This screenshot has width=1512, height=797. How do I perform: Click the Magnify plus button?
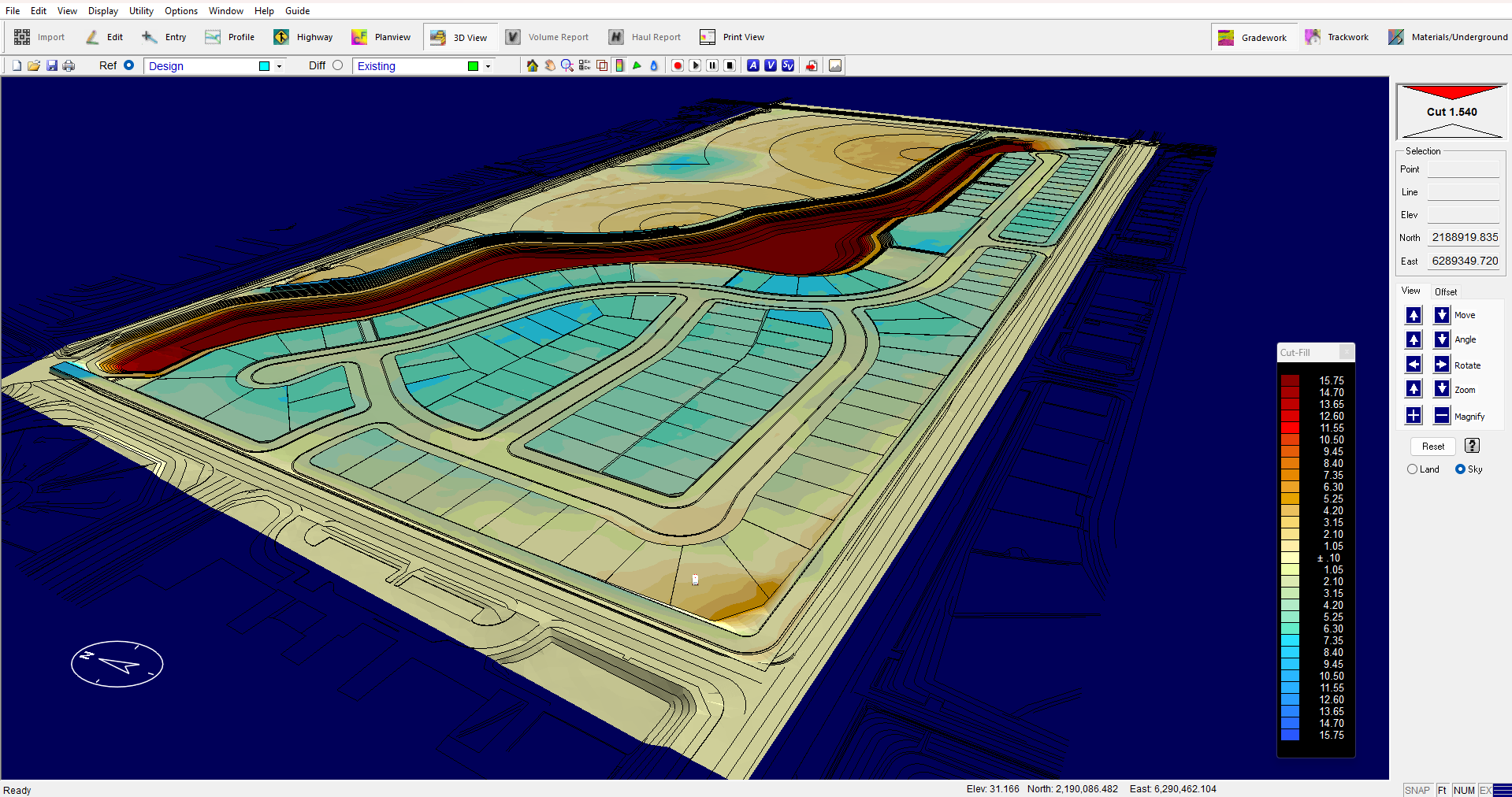[x=1414, y=416]
